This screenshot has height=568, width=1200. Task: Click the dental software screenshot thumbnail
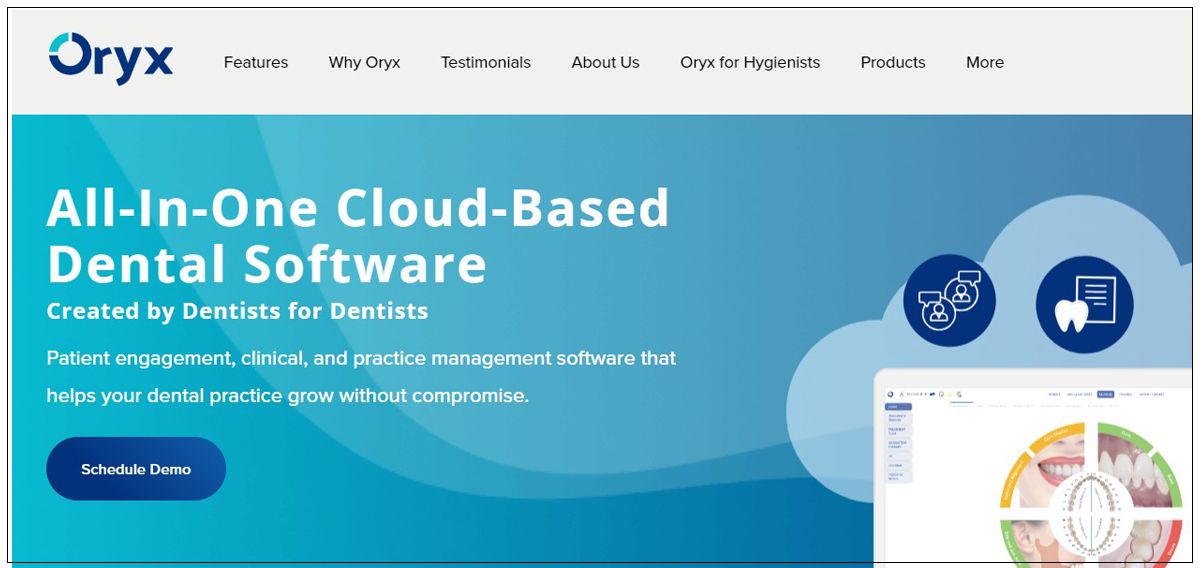tap(1033, 467)
